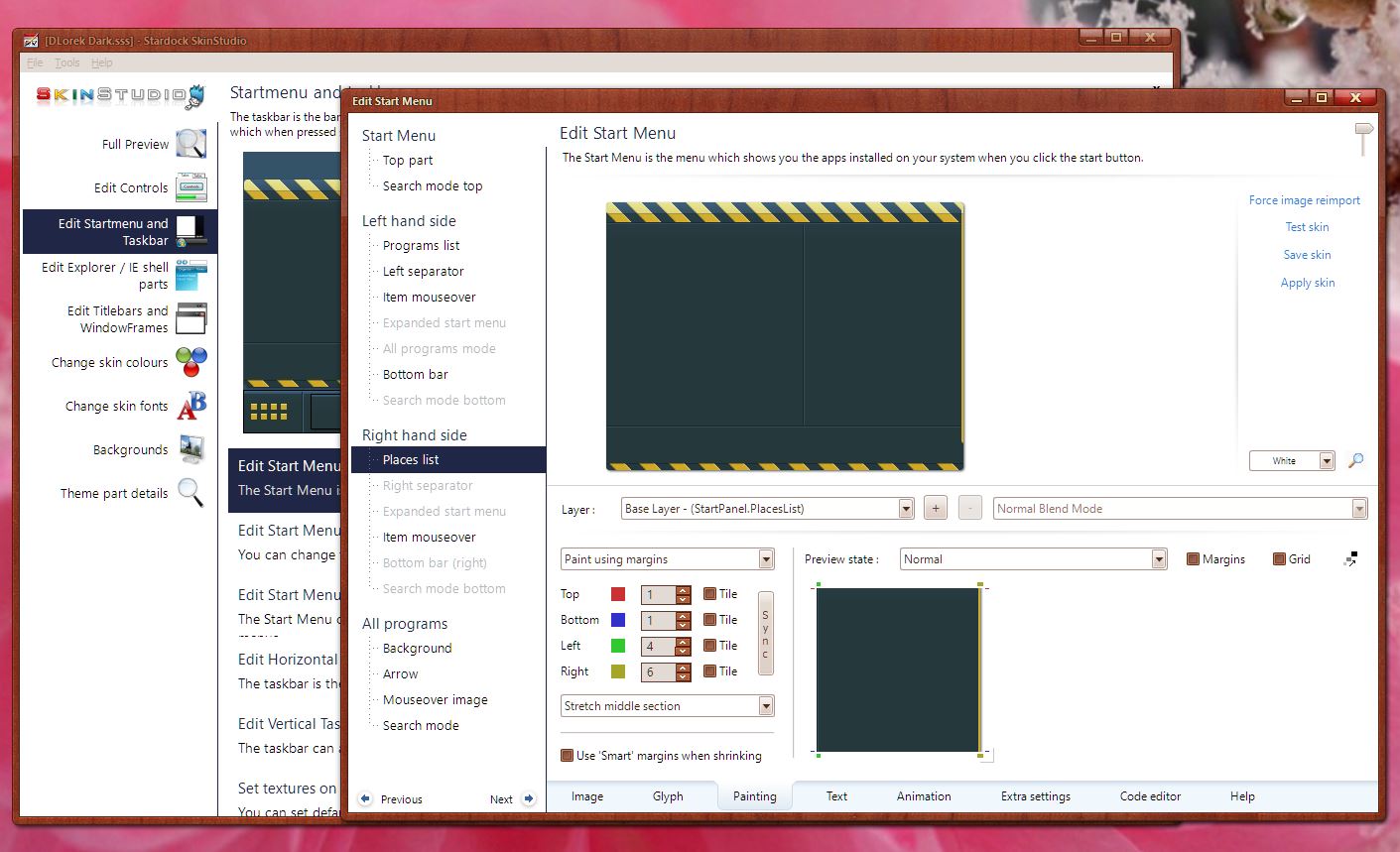1400x852 pixels.
Task: Switch to the Code editor tab
Action: (1150, 796)
